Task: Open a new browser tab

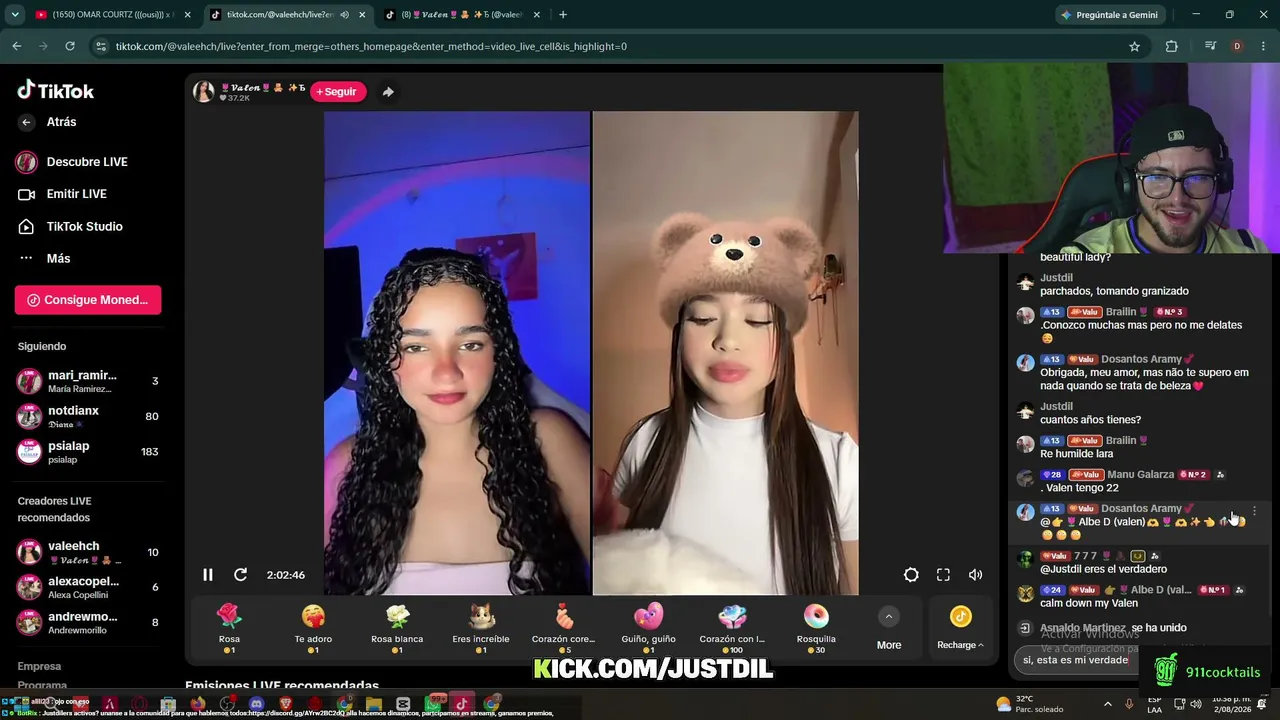Action: pos(563,15)
